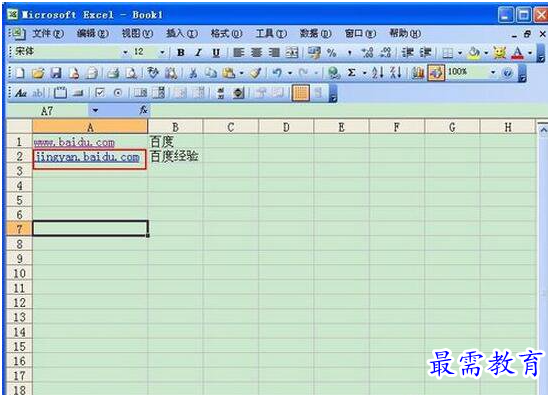Toggle underline formatting
Viewport: 551px width, 395px height.
coord(216,53)
